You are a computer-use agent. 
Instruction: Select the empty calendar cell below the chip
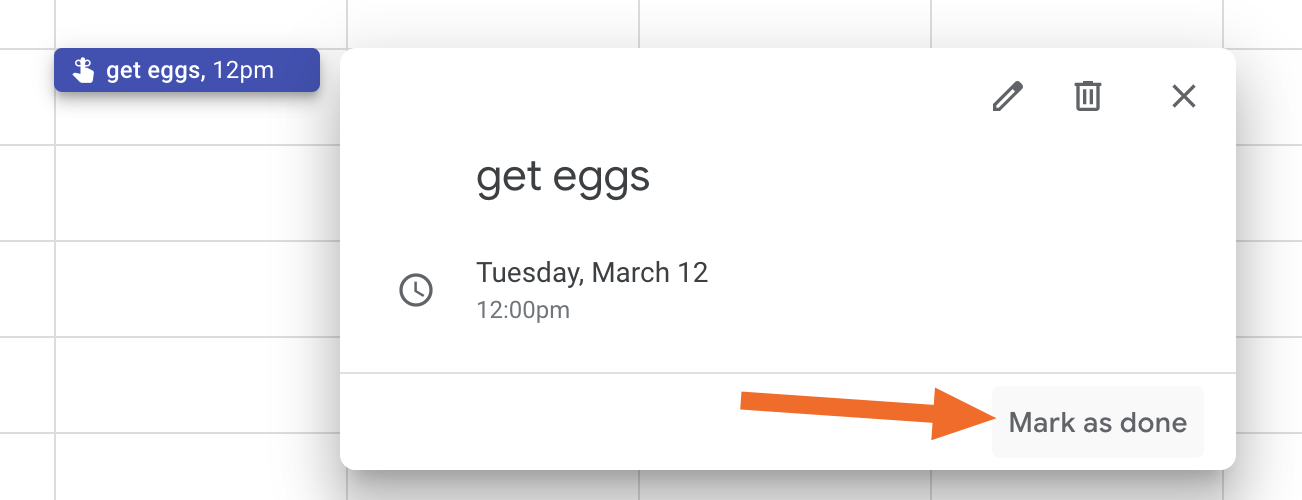[x=198, y=192]
